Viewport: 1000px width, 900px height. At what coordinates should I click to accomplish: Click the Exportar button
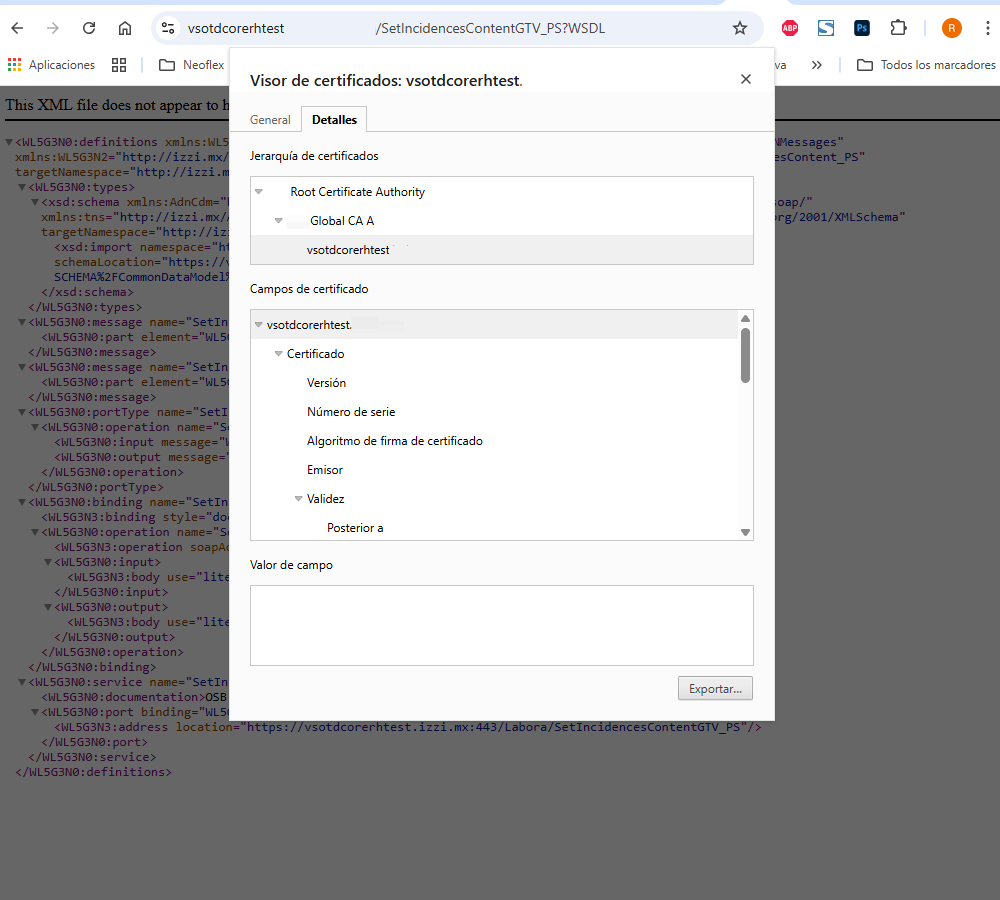pyautogui.click(x=715, y=688)
